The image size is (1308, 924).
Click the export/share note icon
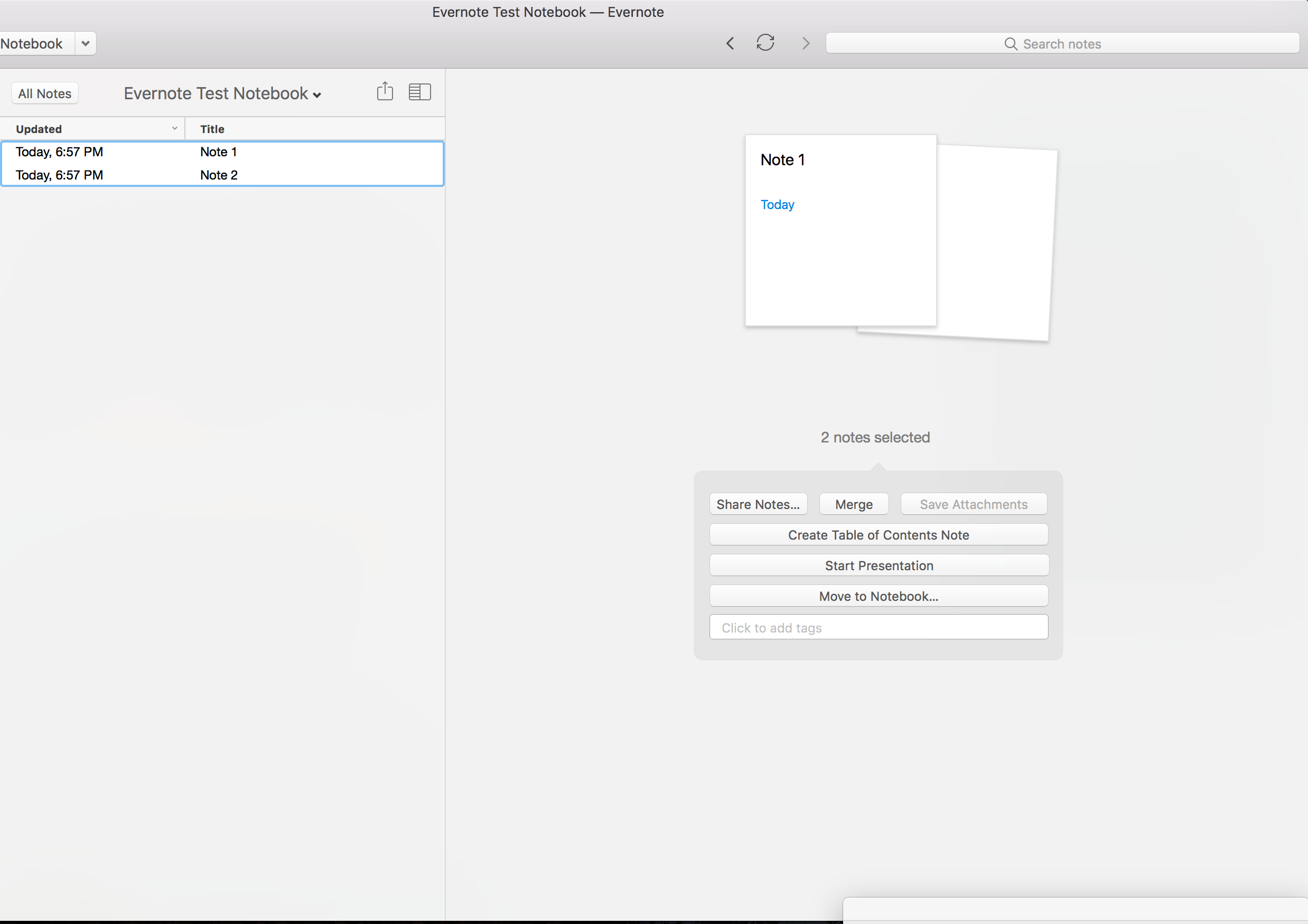click(385, 91)
